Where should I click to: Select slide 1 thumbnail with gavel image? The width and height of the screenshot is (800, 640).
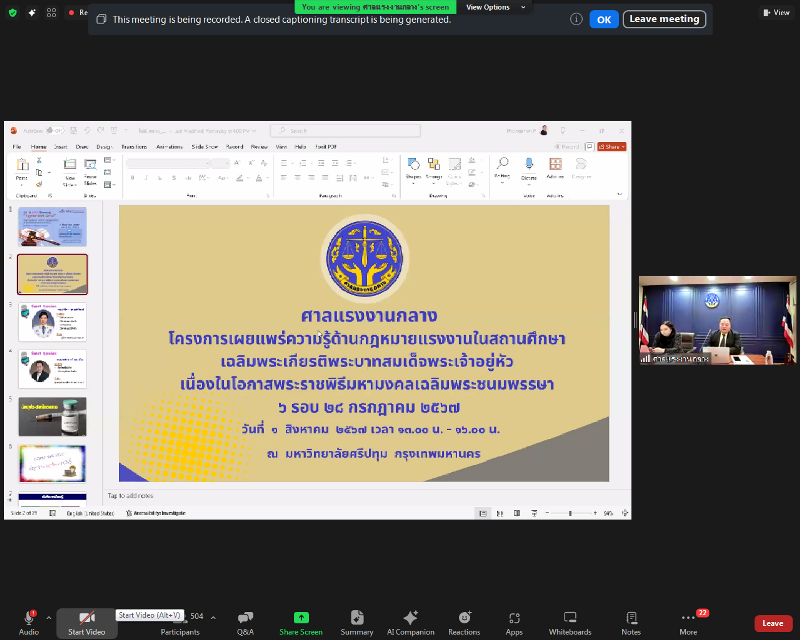pos(53,227)
